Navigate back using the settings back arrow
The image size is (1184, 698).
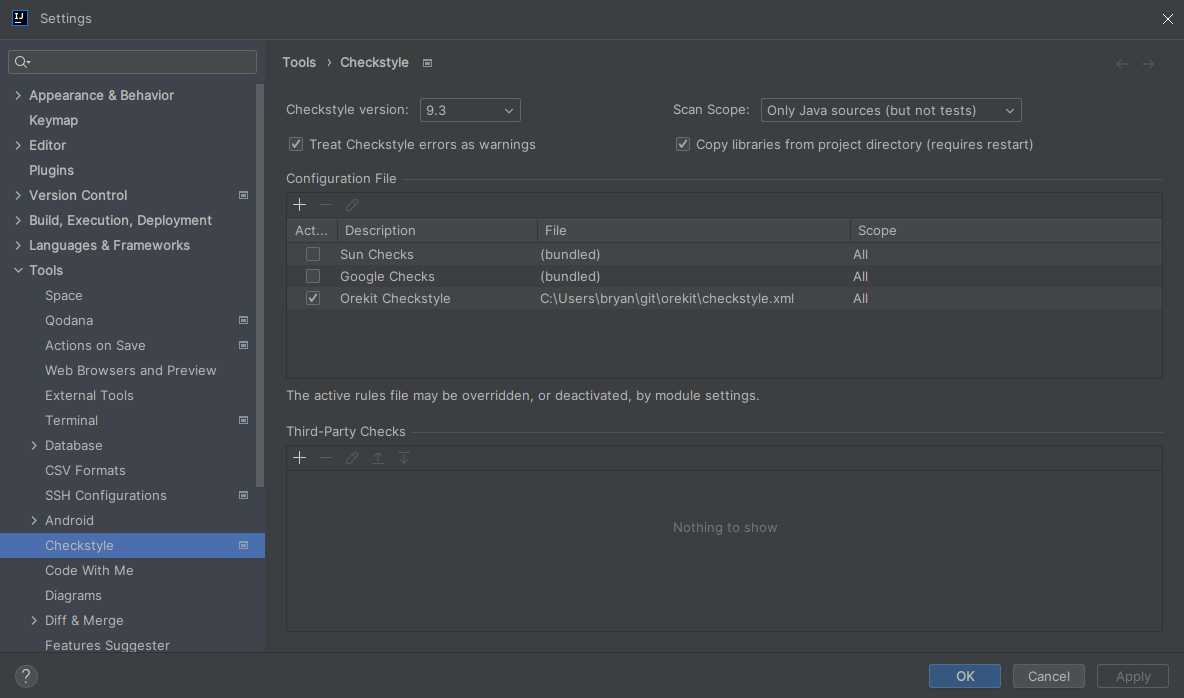point(1121,63)
